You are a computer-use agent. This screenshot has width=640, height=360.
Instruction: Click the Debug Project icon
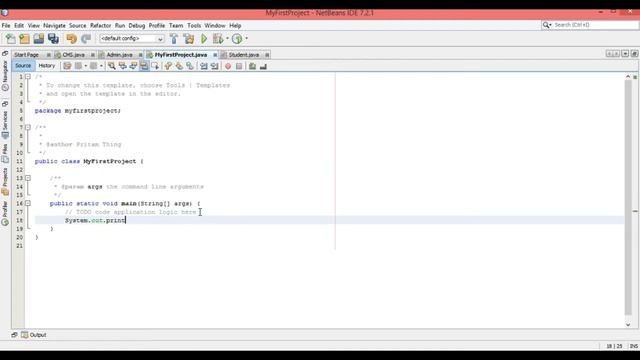pos(218,39)
